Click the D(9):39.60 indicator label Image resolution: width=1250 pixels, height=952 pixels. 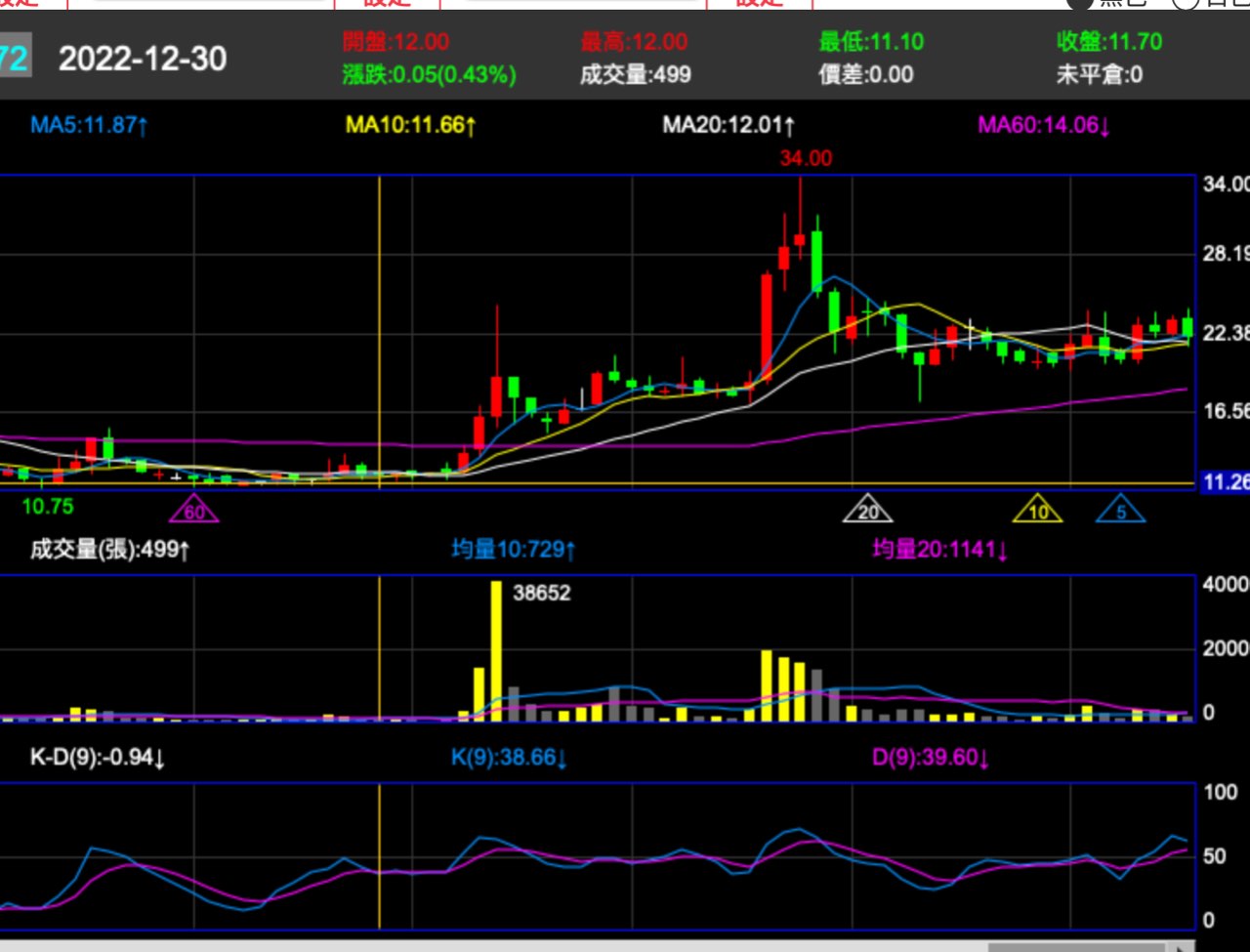931,758
